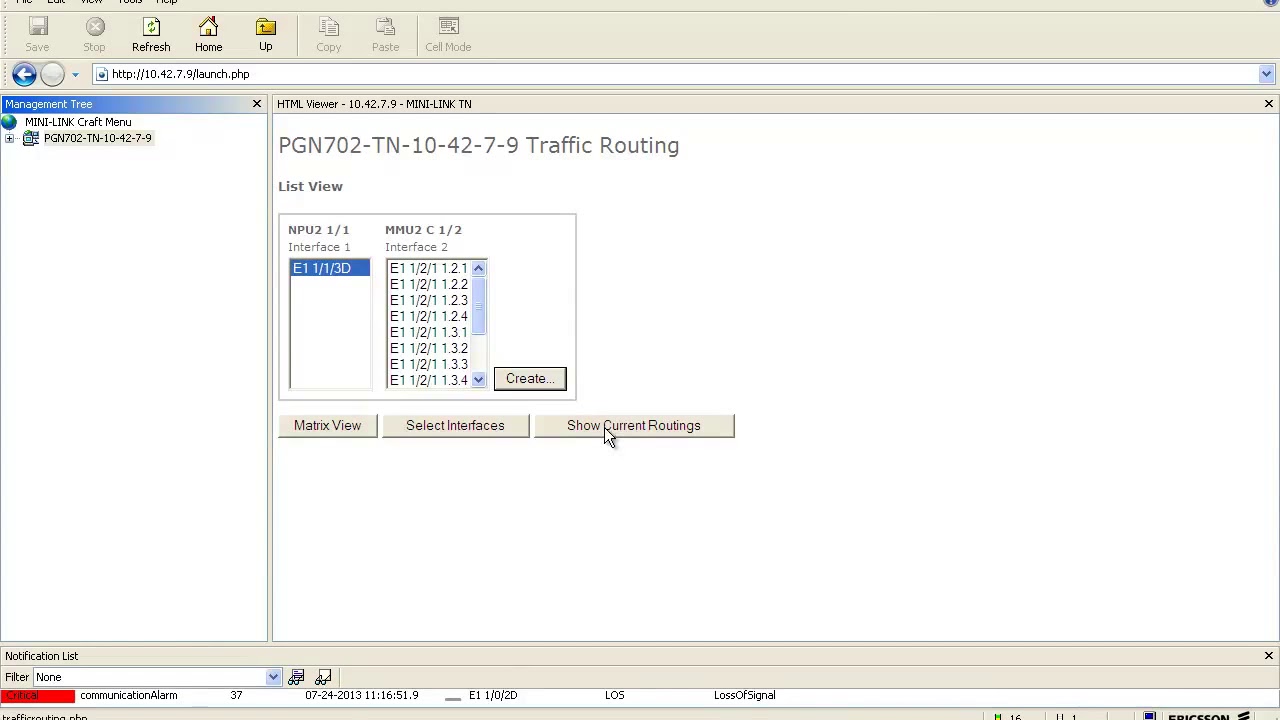Click Show Current Routings button
This screenshot has width=1280, height=720.
634,426
